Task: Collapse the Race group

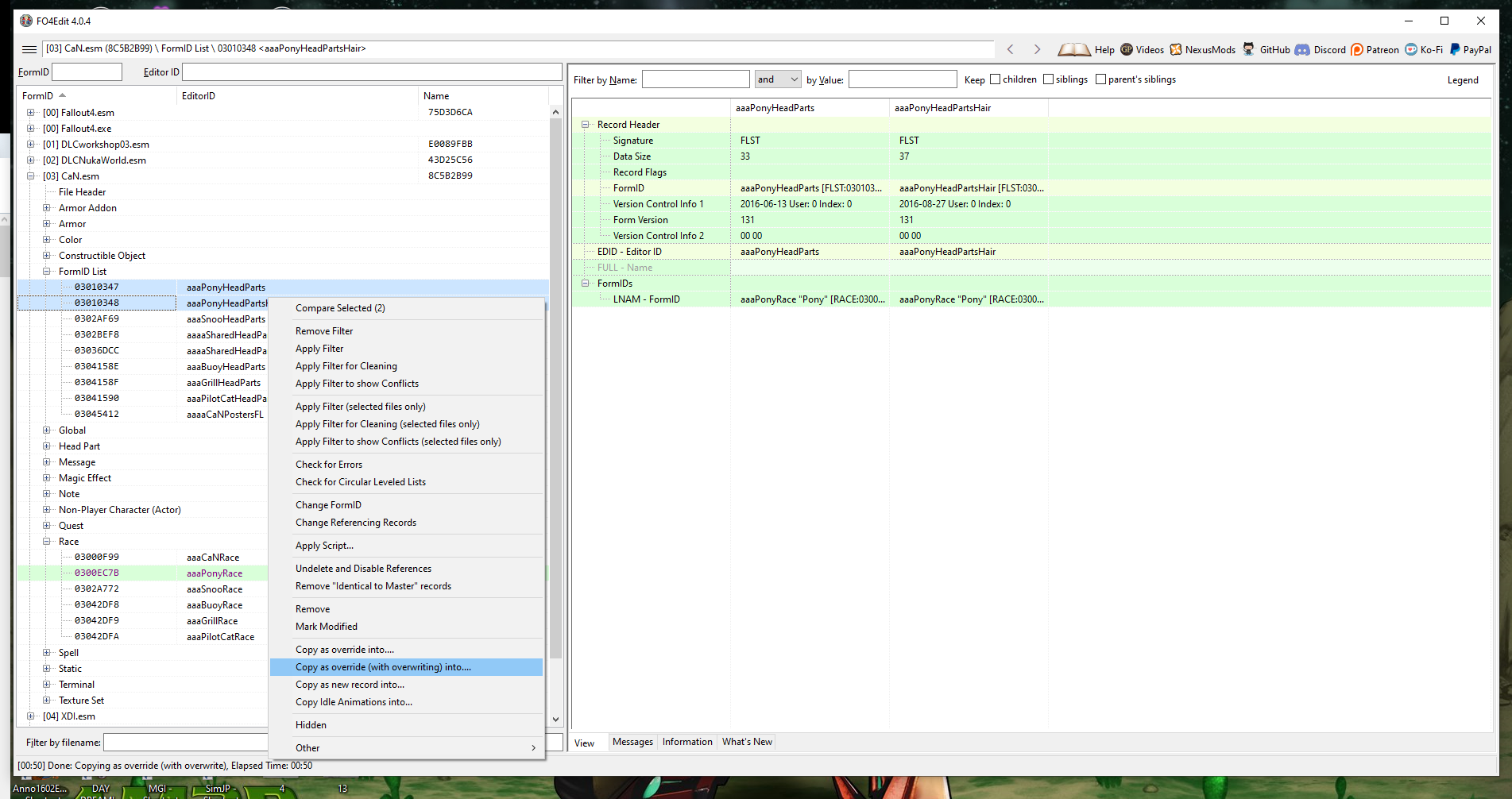Action: [47, 542]
